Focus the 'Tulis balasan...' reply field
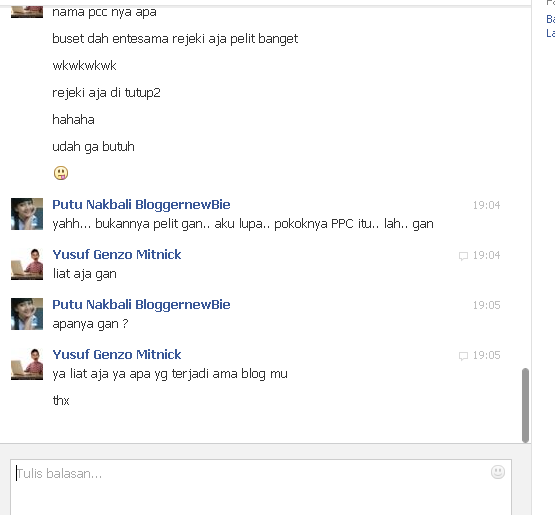The height and width of the screenshot is (515, 555). [x=261, y=487]
